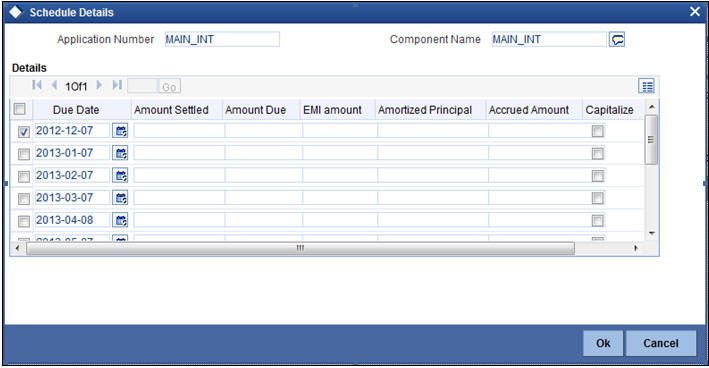Click the Amortized Principal column header
The width and height of the screenshot is (709, 368).
[x=425, y=110]
